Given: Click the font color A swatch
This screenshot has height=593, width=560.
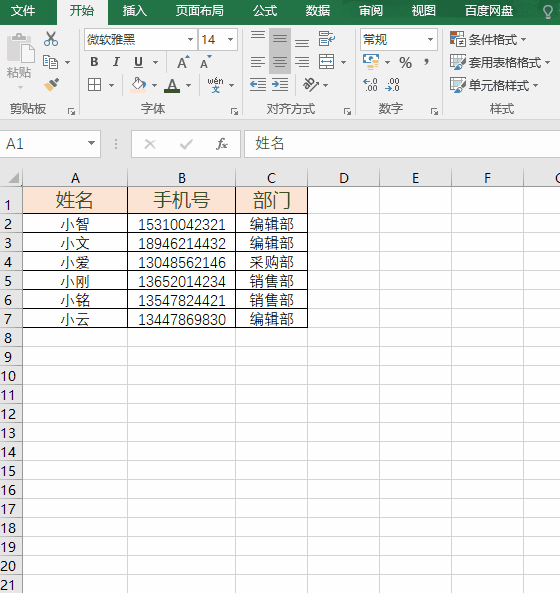Looking at the screenshot, I should (172, 85).
